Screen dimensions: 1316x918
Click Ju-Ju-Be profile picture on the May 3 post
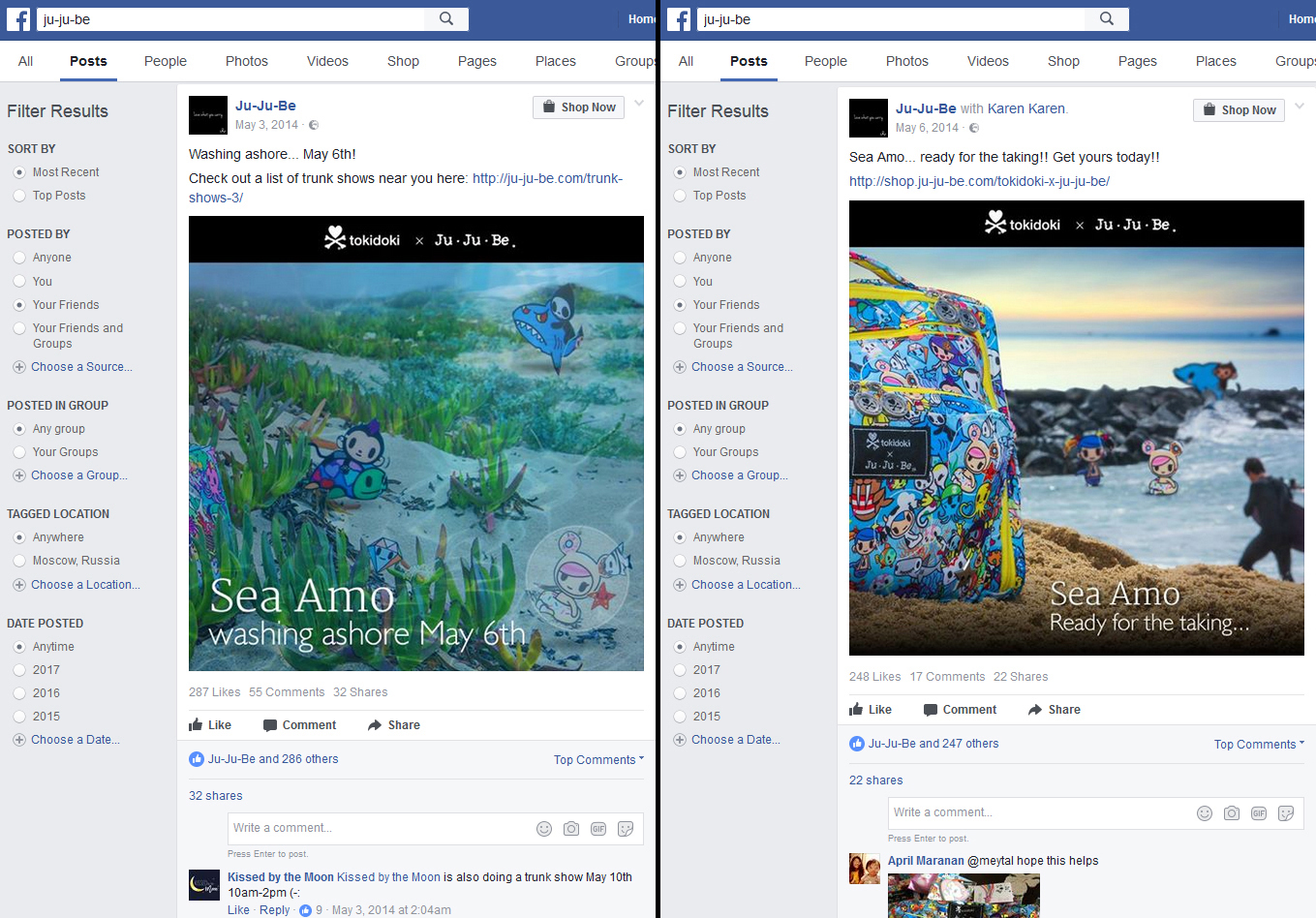point(208,115)
